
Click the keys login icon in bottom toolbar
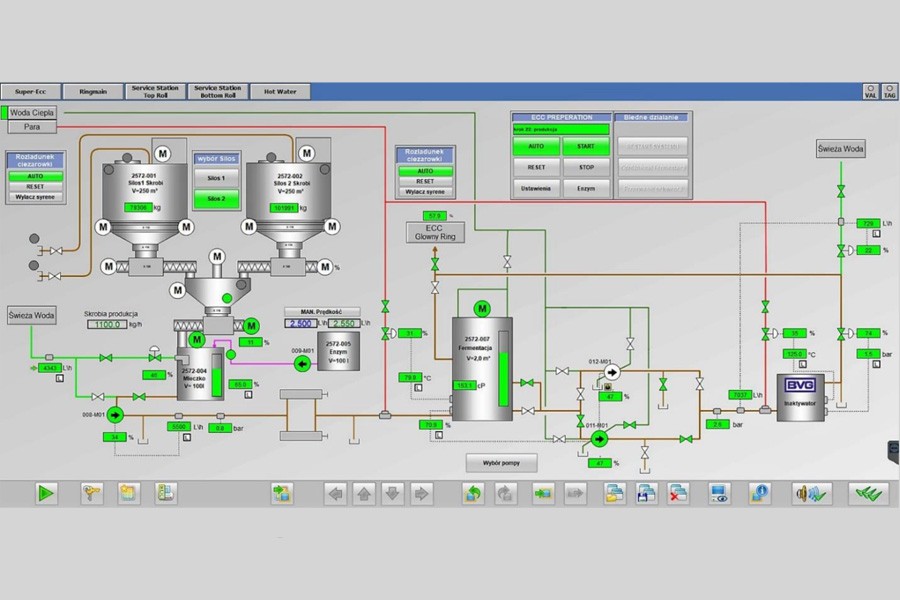click(91, 492)
